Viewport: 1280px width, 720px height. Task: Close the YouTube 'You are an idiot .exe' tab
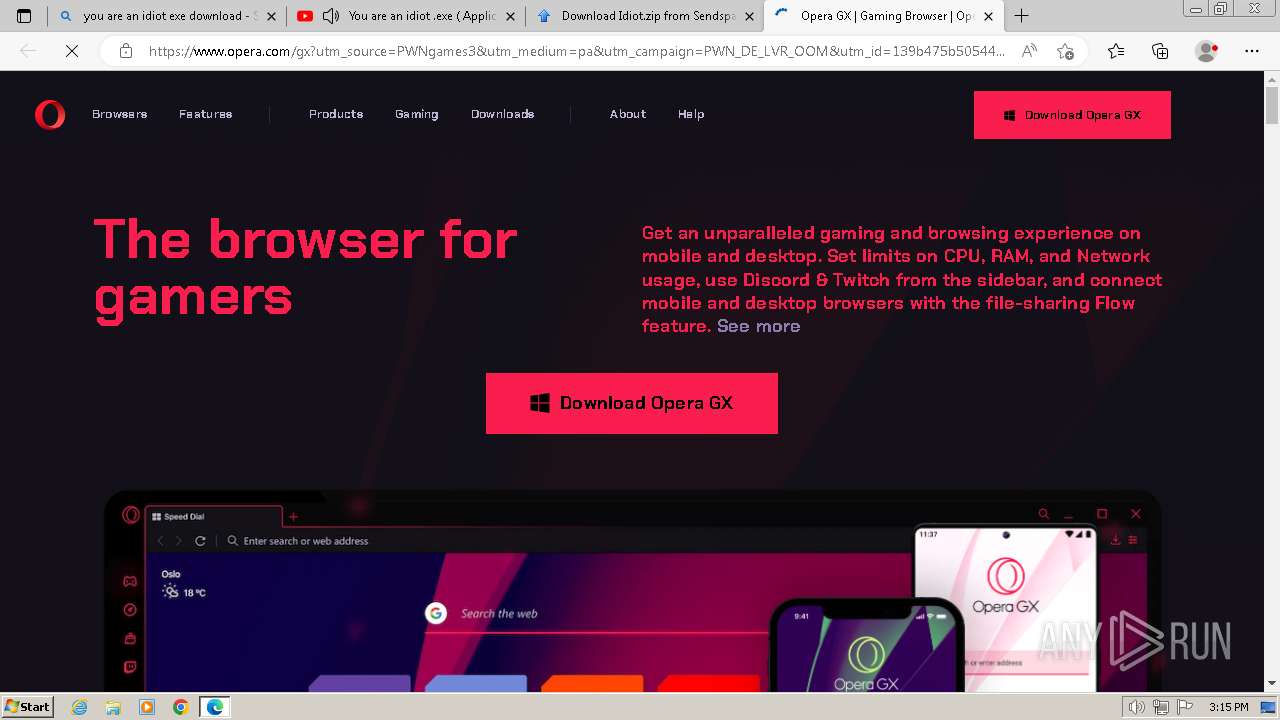511,16
